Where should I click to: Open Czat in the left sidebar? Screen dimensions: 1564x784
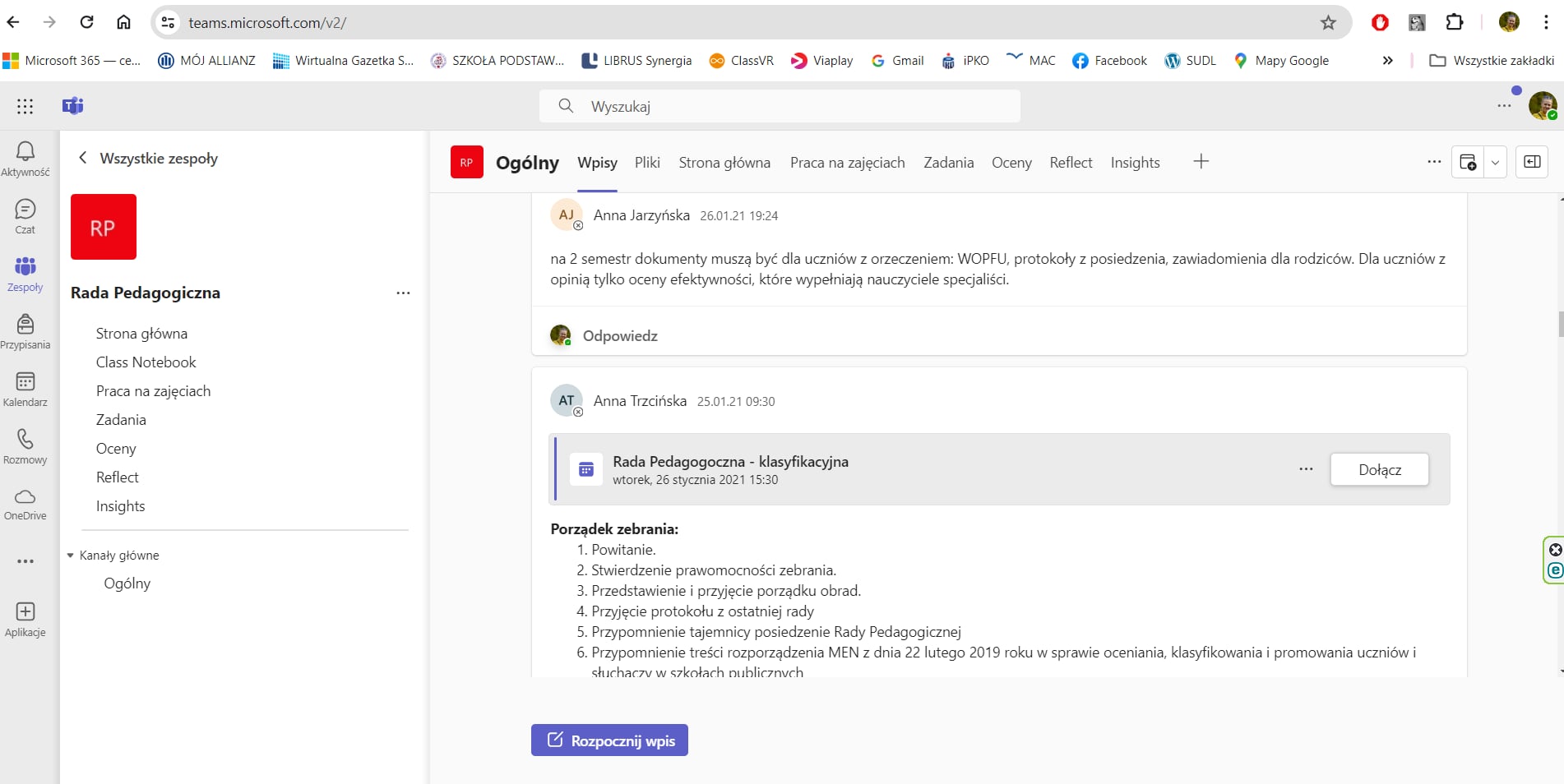coord(25,216)
